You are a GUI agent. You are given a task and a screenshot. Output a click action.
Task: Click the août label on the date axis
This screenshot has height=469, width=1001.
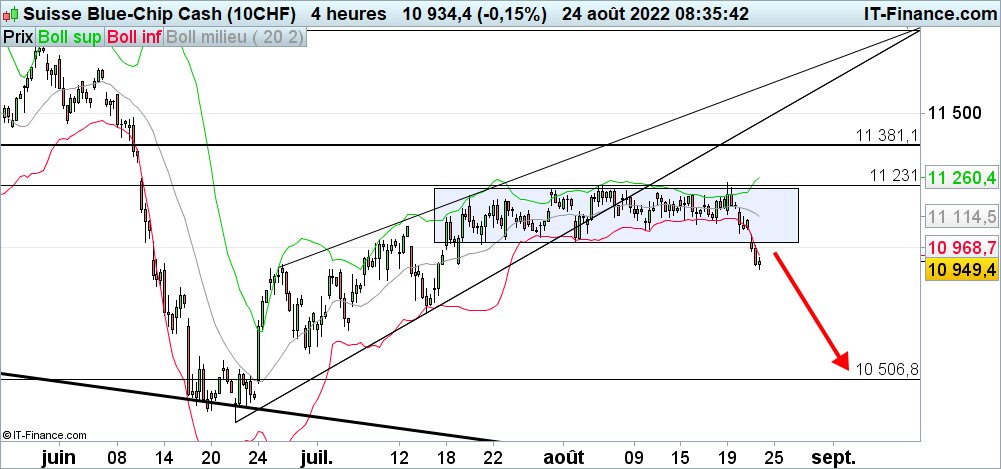click(x=562, y=455)
